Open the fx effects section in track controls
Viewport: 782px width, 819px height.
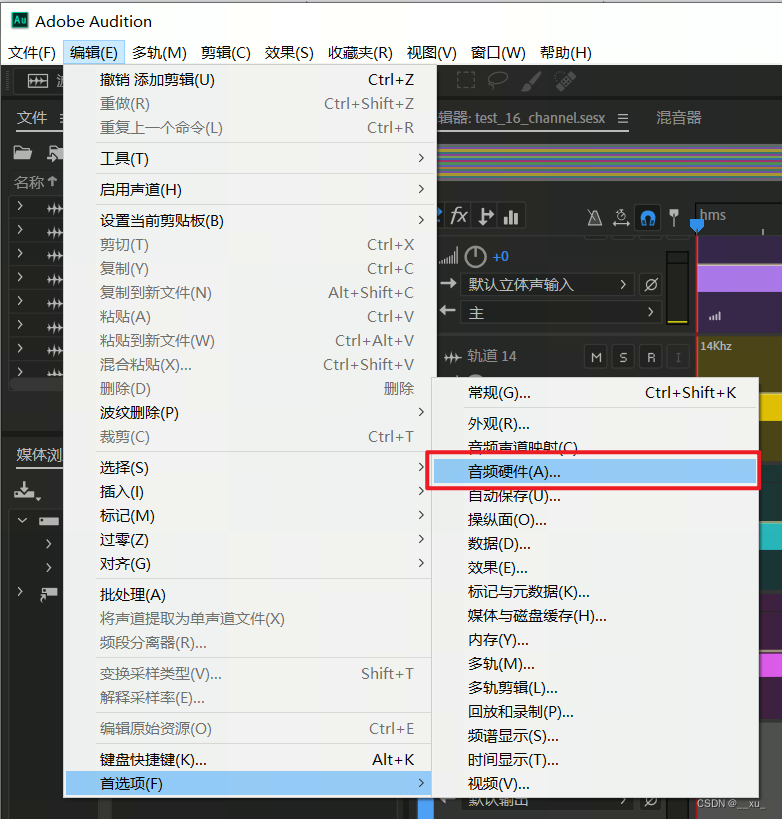click(459, 216)
